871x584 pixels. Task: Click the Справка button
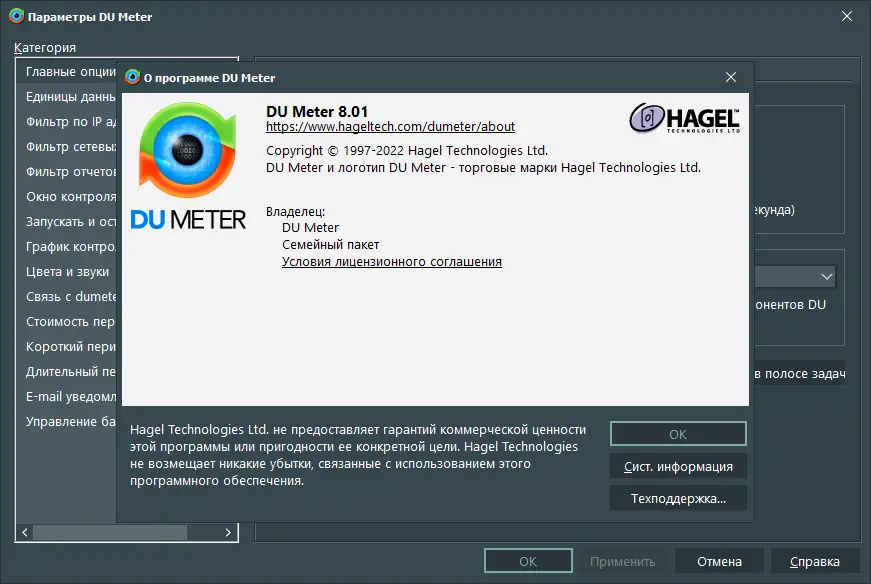tap(814, 561)
